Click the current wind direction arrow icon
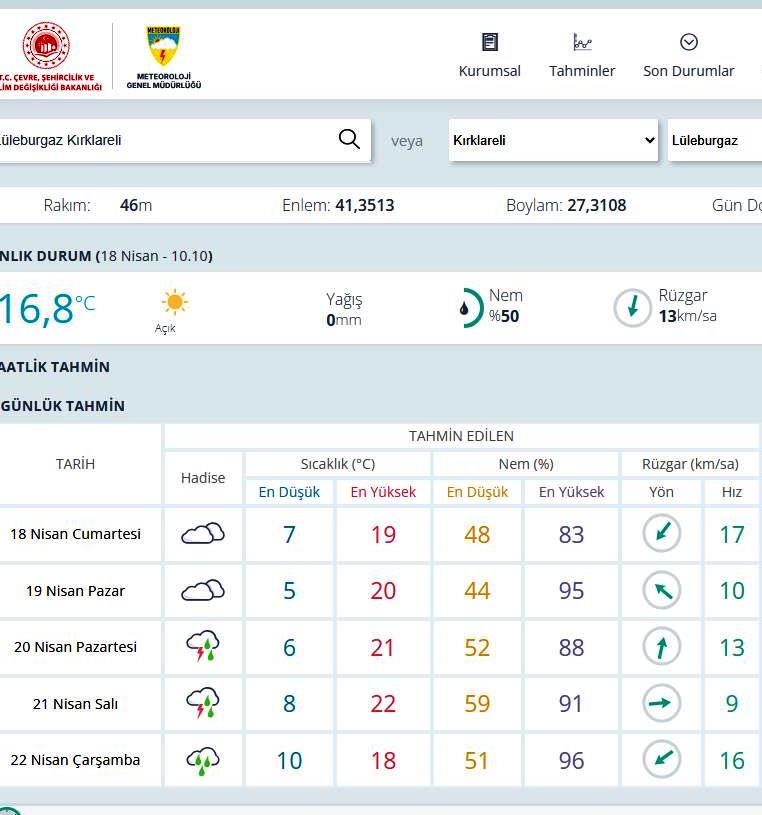762x815 pixels. 632,308
